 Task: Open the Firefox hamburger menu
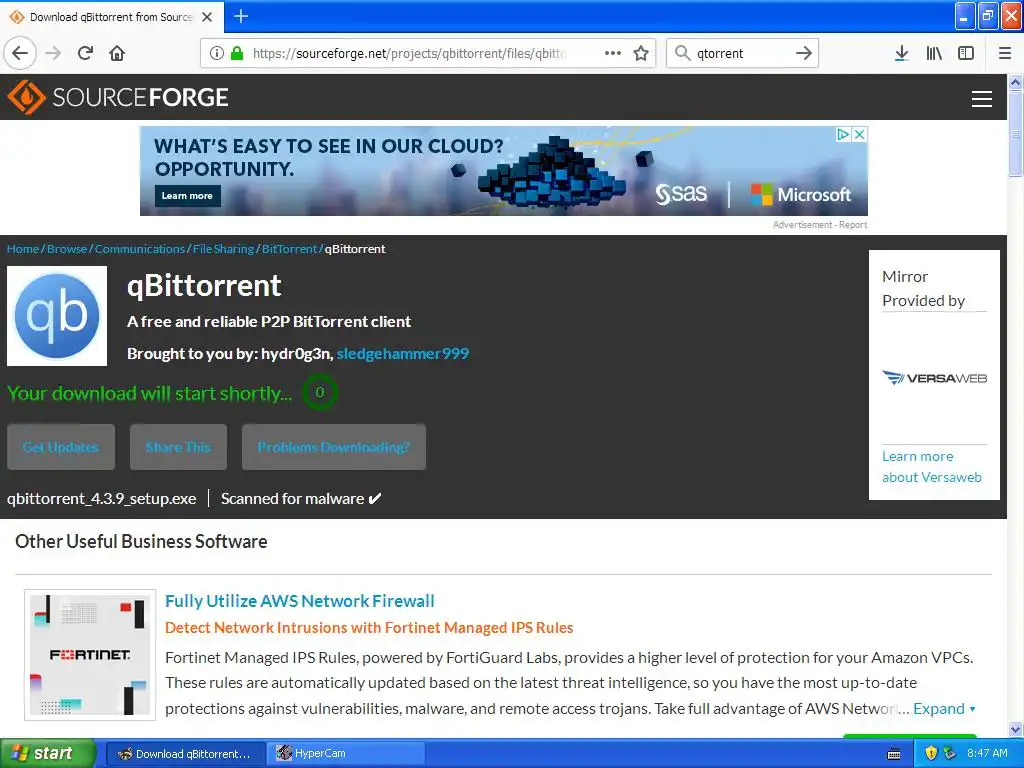(1005, 53)
